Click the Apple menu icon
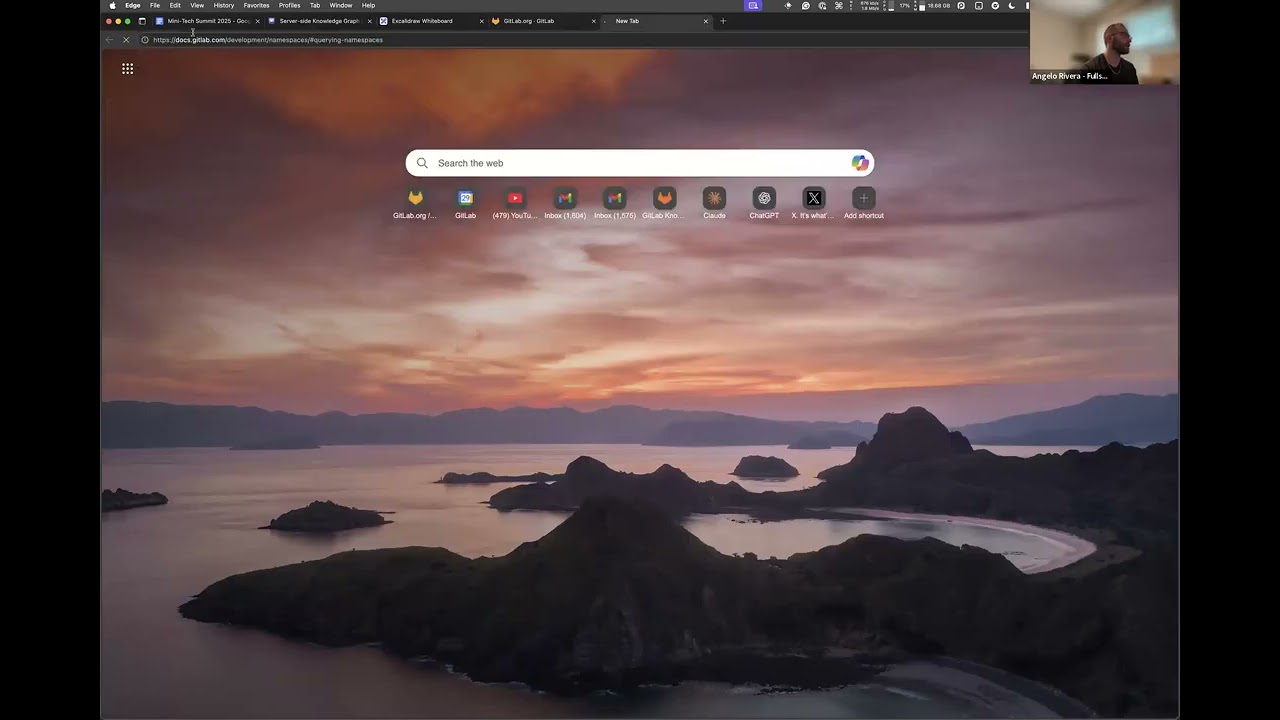This screenshot has height=720, width=1280. point(112,5)
